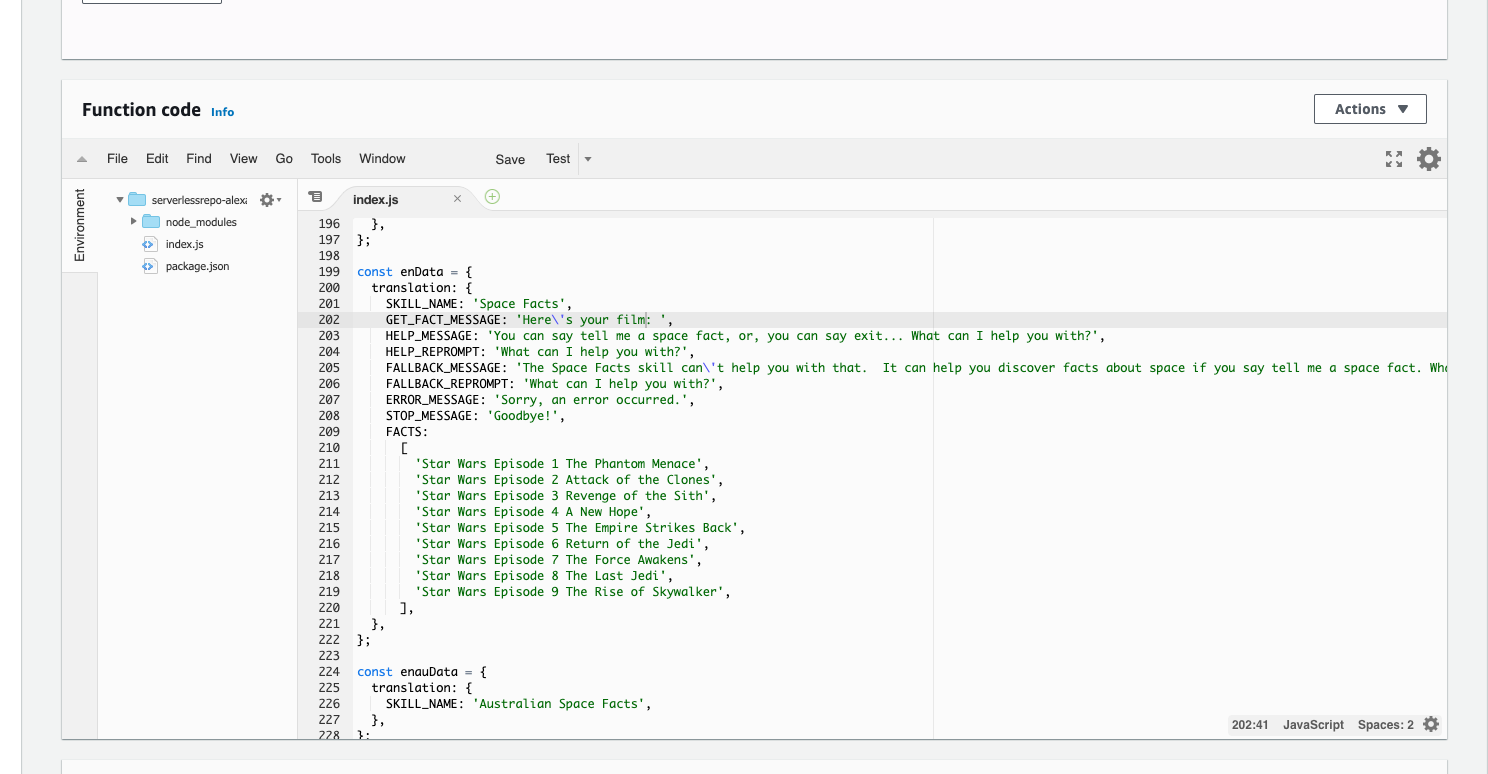Click line number 199 in the gutter
The image size is (1488, 774).
(328, 272)
